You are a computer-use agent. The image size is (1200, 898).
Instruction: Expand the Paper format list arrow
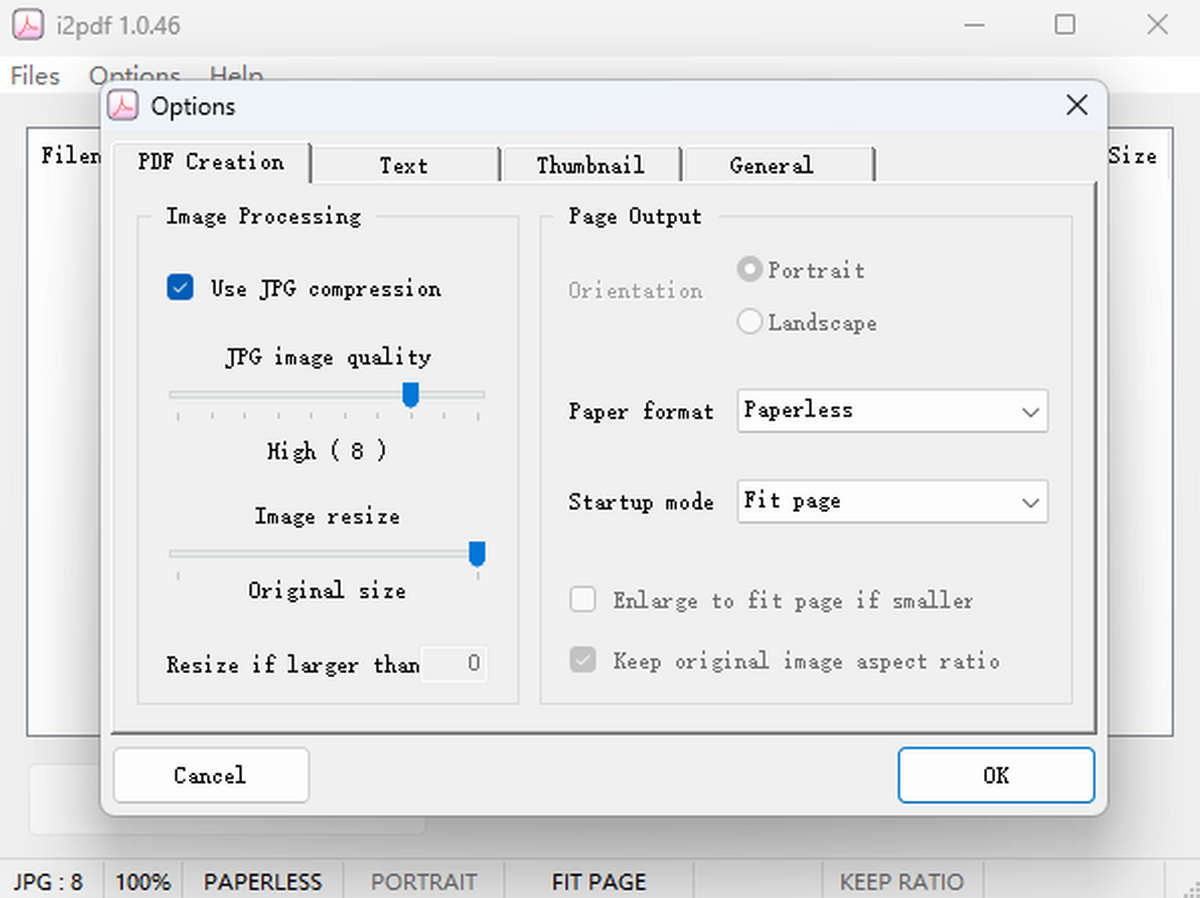tap(1031, 411)
